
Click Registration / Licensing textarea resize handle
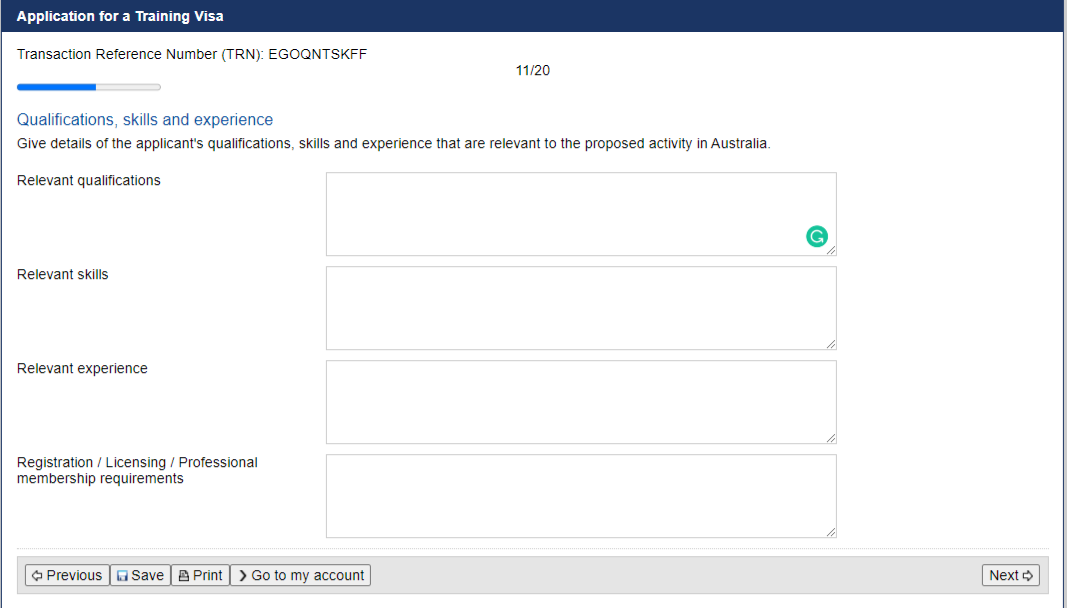coord(831,532)
